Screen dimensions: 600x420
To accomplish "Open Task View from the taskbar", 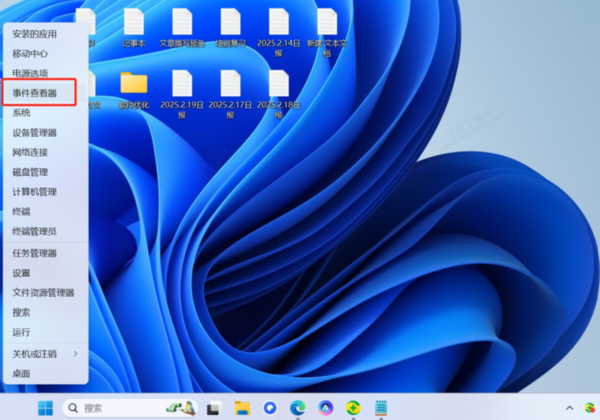I will (214, 408).
